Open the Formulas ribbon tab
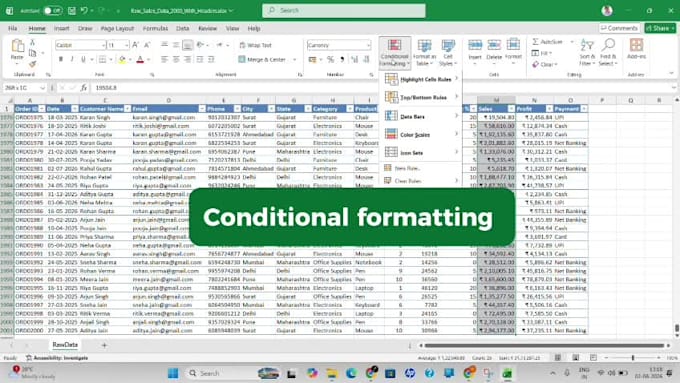This screenshot has width=680, height=383. pos(155,29)
